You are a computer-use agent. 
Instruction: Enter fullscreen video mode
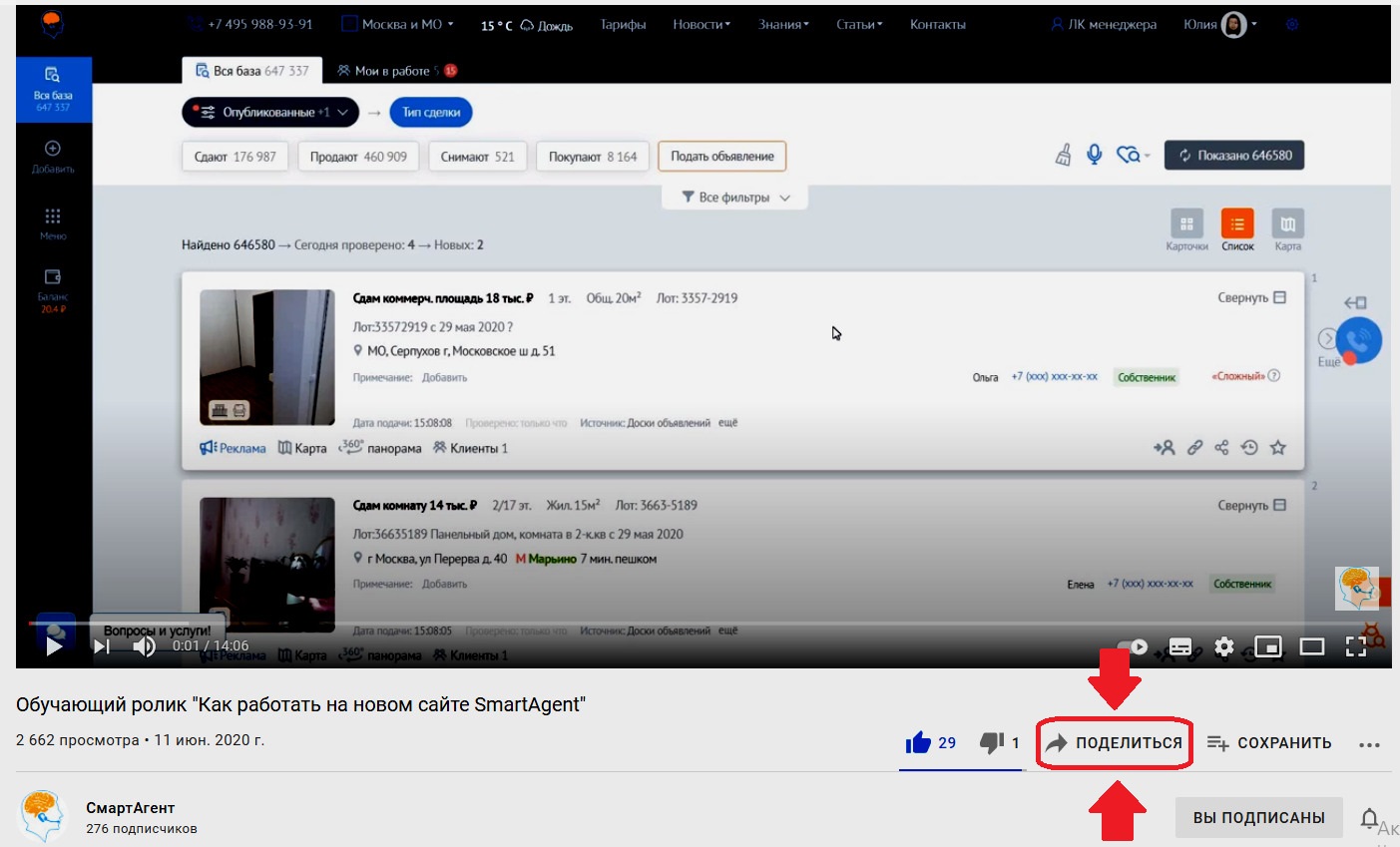click(1356, 646)
